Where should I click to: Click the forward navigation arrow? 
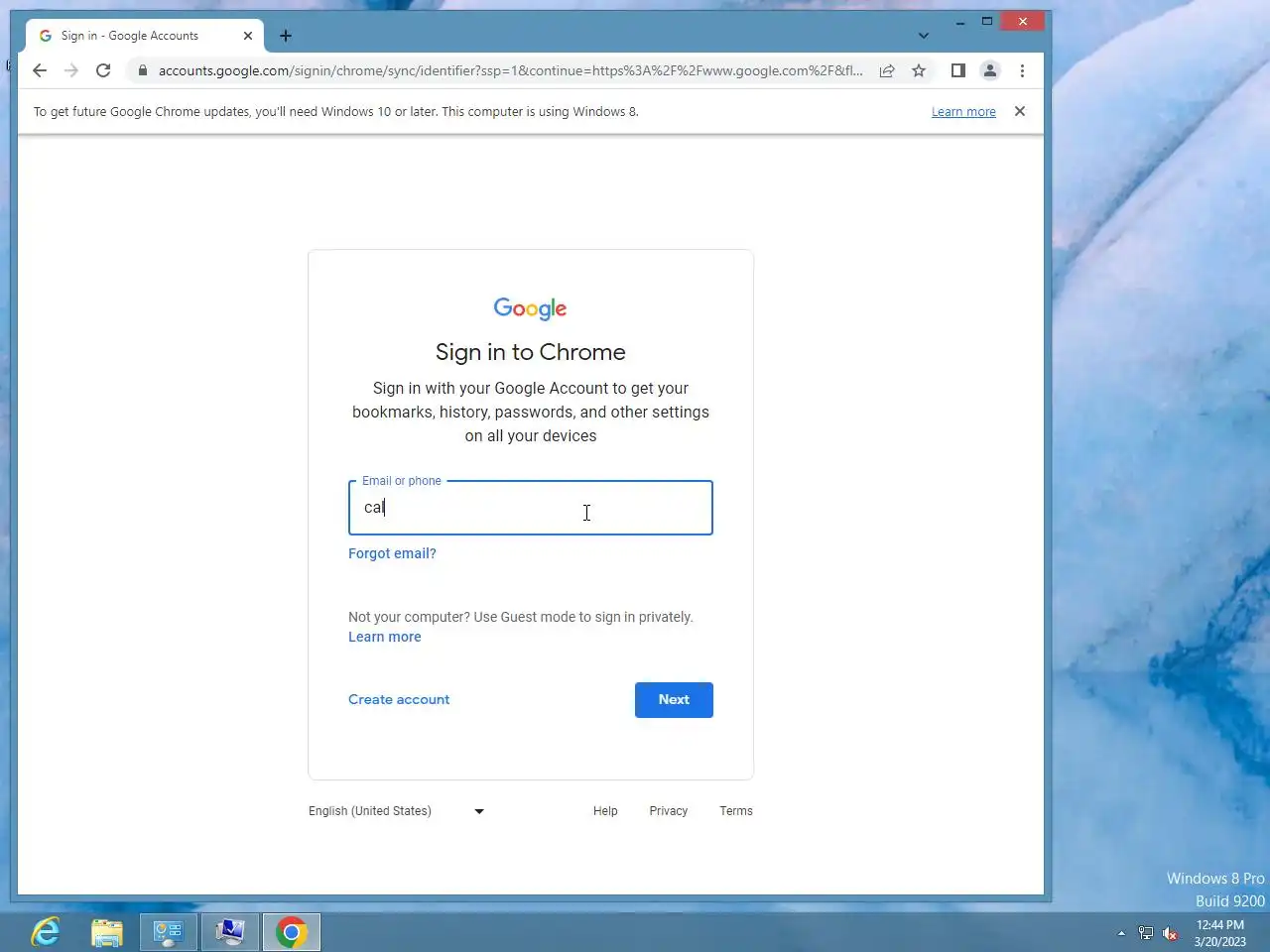coord(71,70)
